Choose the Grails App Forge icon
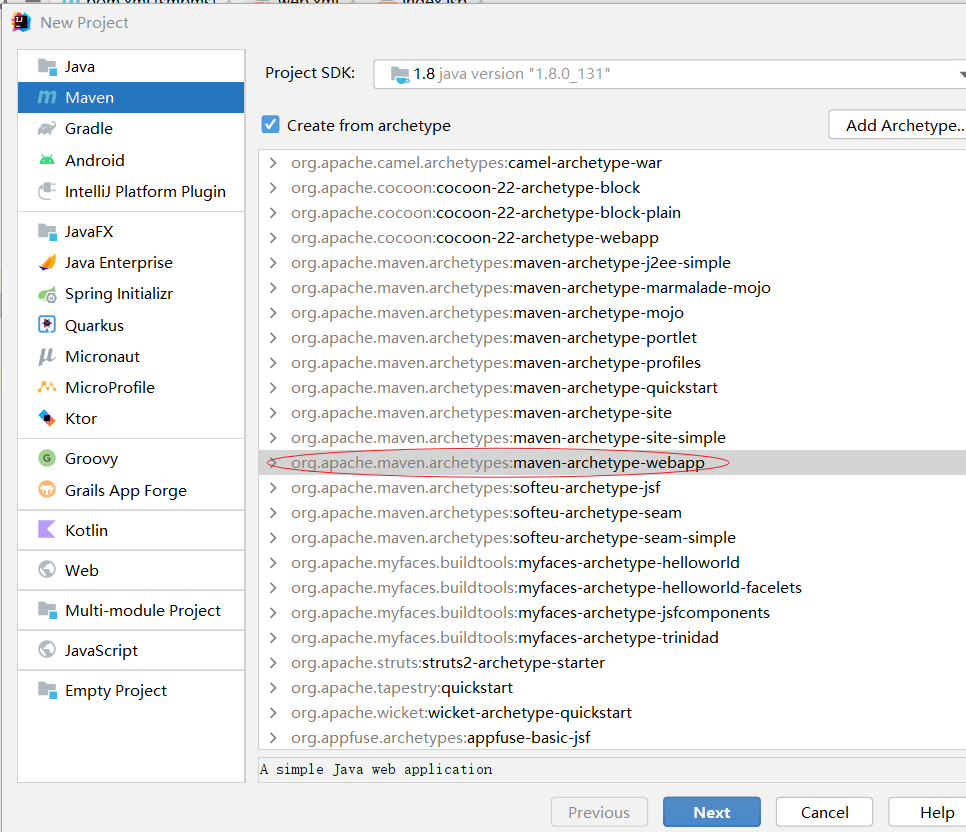The height and width of the screenshot is (832, 966). pyautogui.click(x=47, y=490)
